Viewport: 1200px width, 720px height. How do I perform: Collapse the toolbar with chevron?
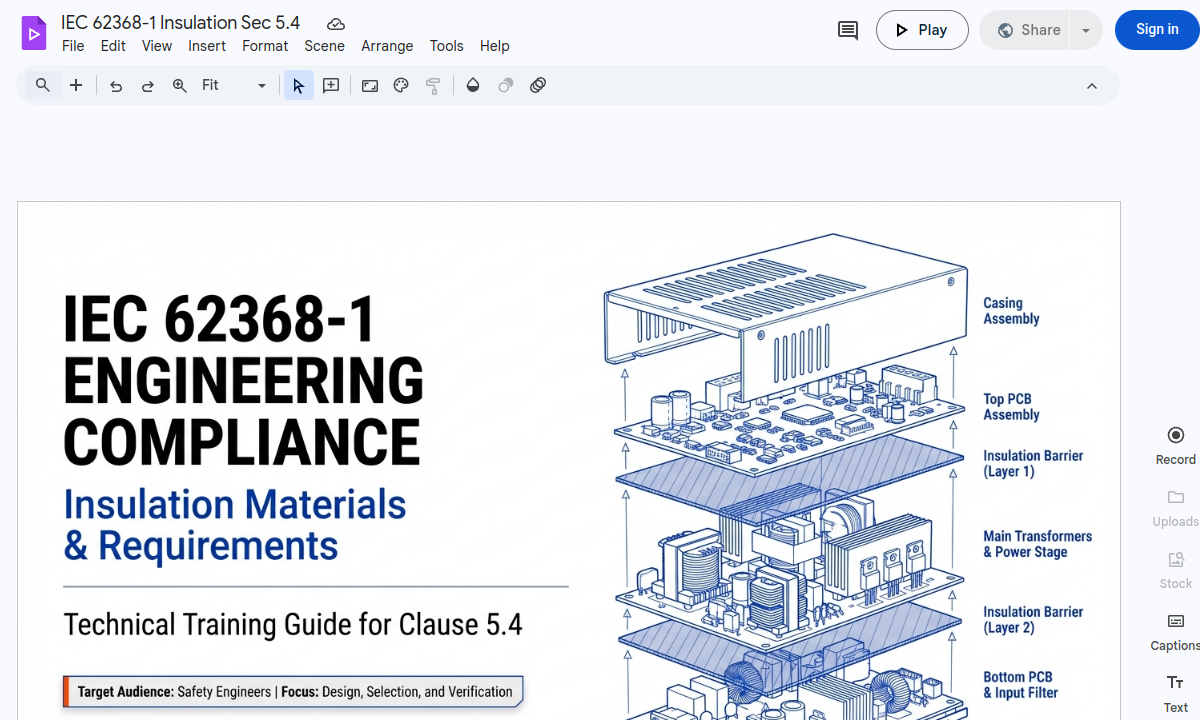click(x=1092, y=86)
